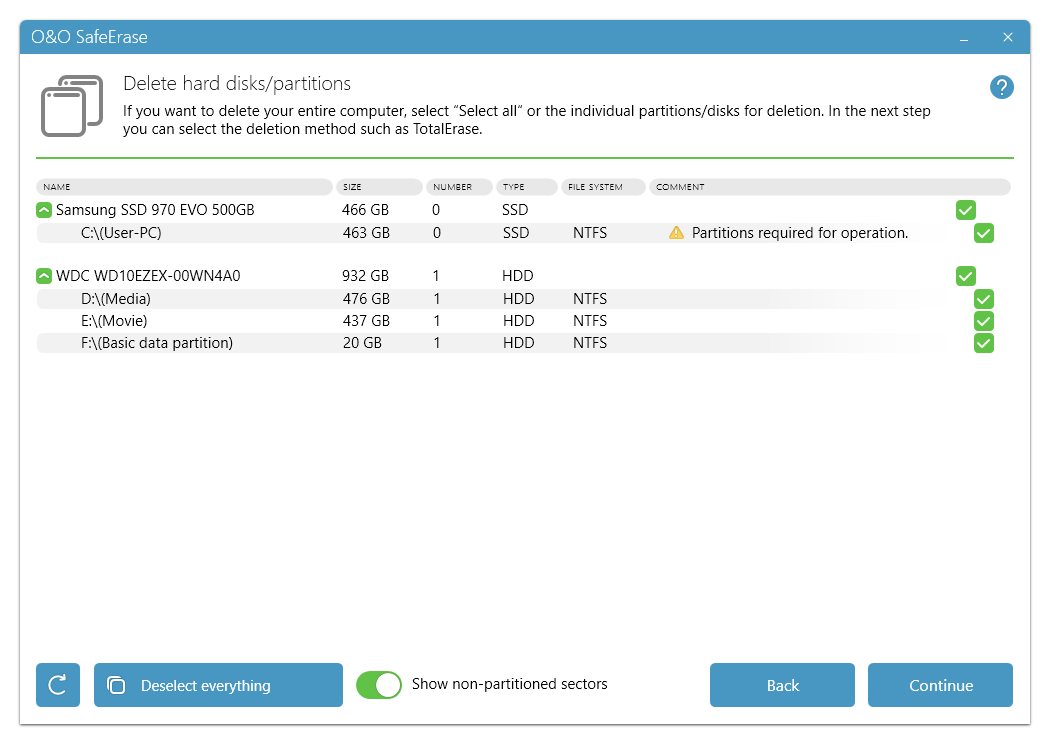Open the help via the question mark icon
1050x744 pixels.
point(1002,87)
